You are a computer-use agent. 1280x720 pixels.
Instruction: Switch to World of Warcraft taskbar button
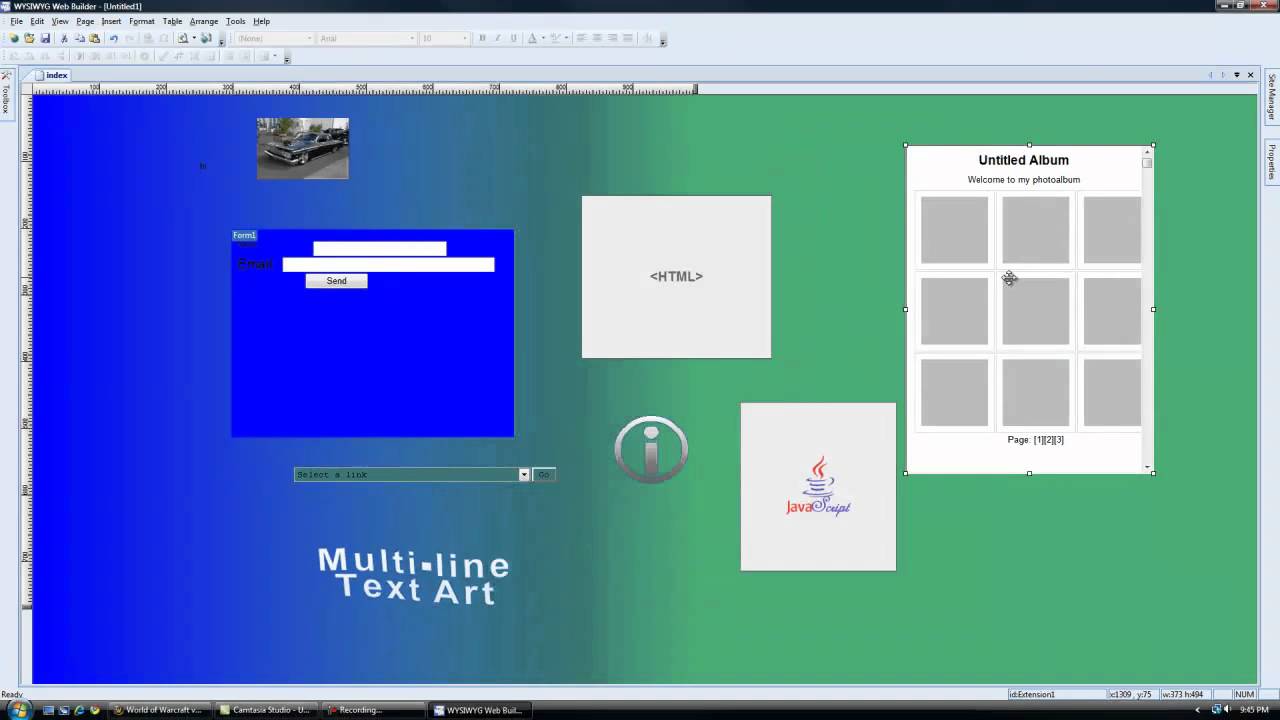[x=158, y=710]
